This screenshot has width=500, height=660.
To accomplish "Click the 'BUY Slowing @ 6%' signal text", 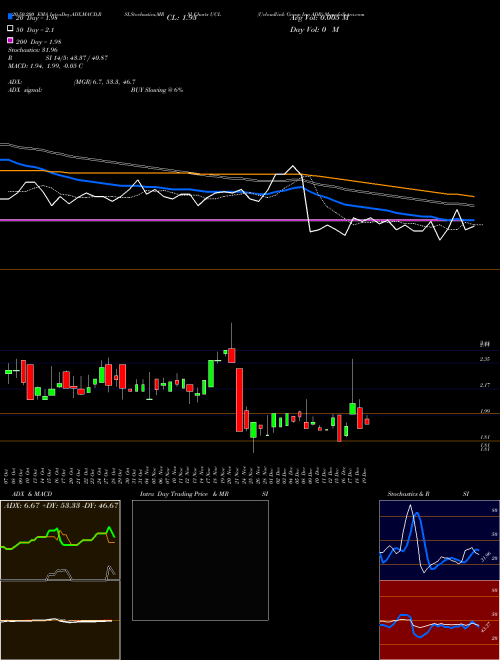I will coord(157,90).
